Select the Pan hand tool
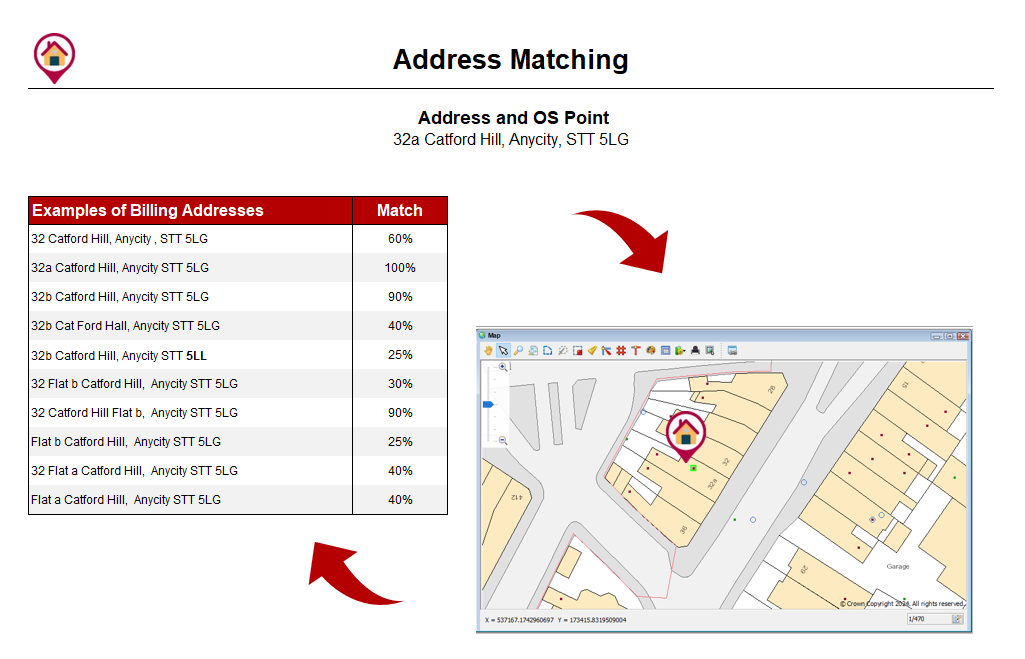The image size is (1025, 659). click(488, 351)
